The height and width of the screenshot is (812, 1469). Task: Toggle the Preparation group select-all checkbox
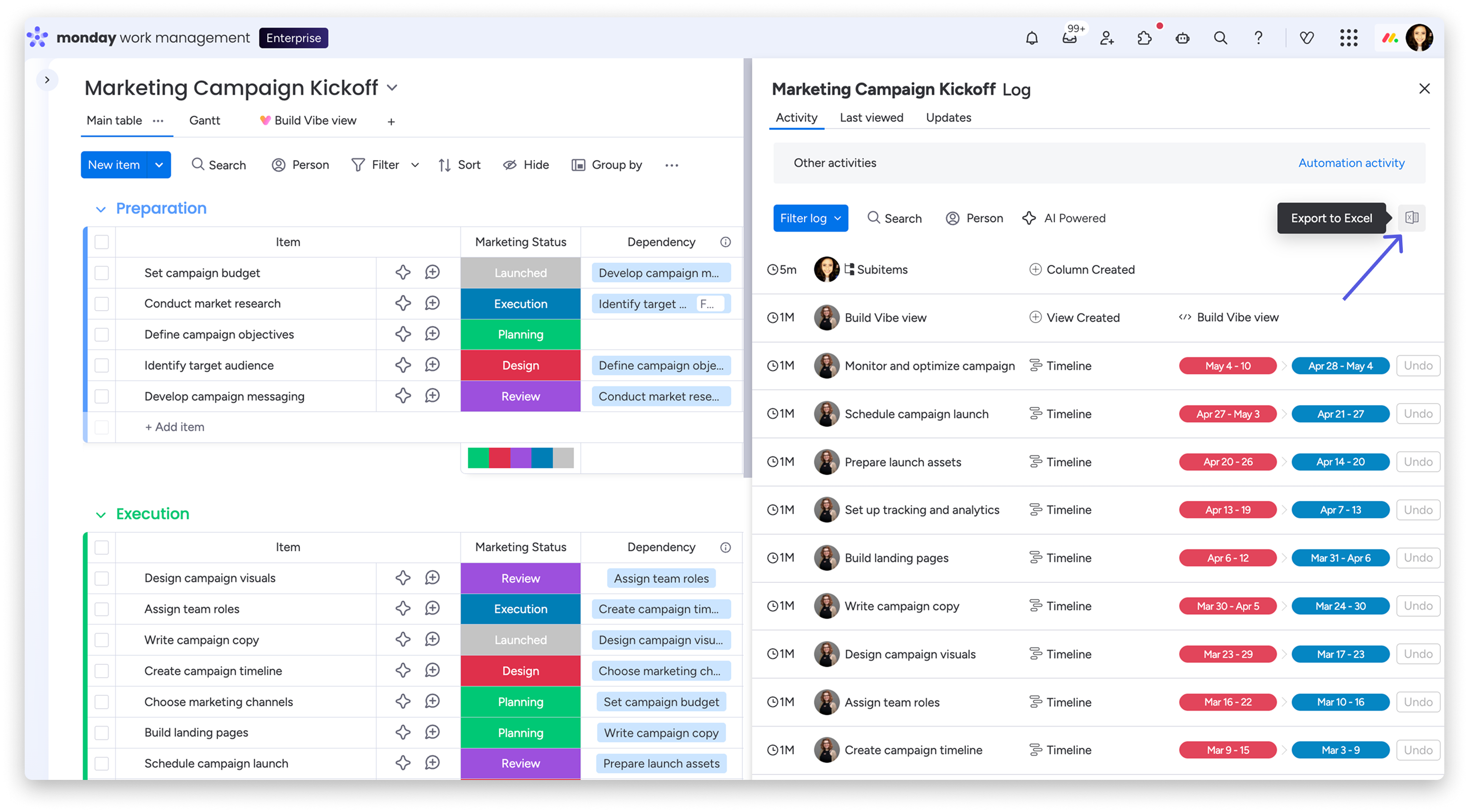pos(102,242)
